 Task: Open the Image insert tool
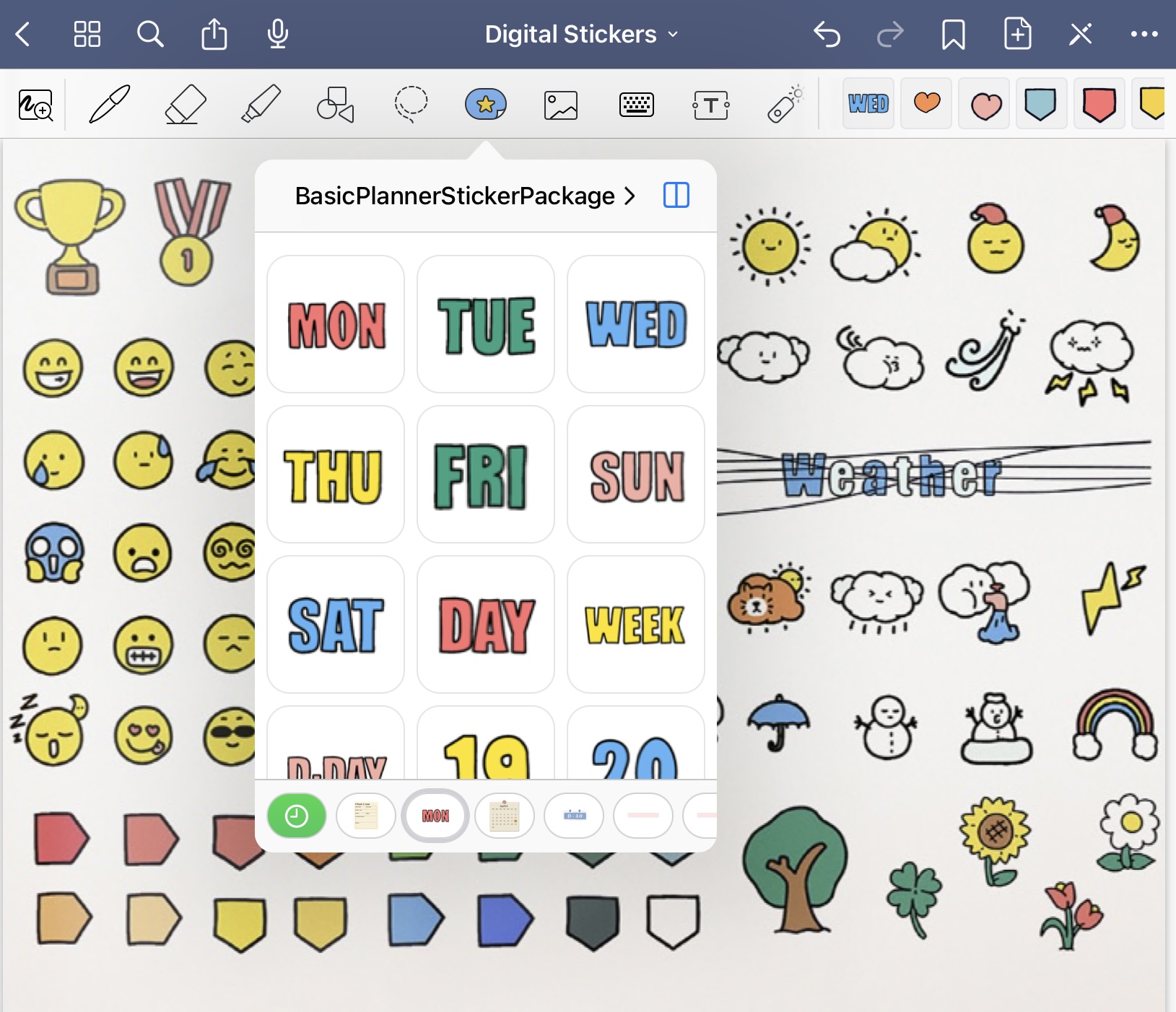click(x=561, y=105)
